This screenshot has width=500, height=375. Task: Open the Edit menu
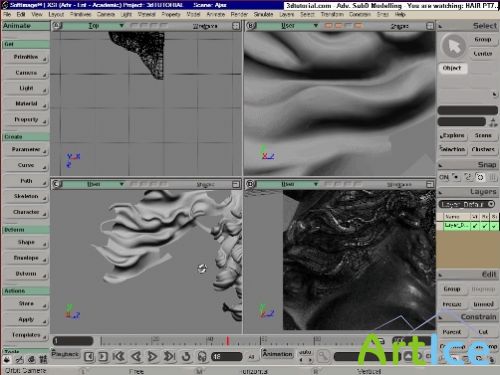(x=21, y=14)
